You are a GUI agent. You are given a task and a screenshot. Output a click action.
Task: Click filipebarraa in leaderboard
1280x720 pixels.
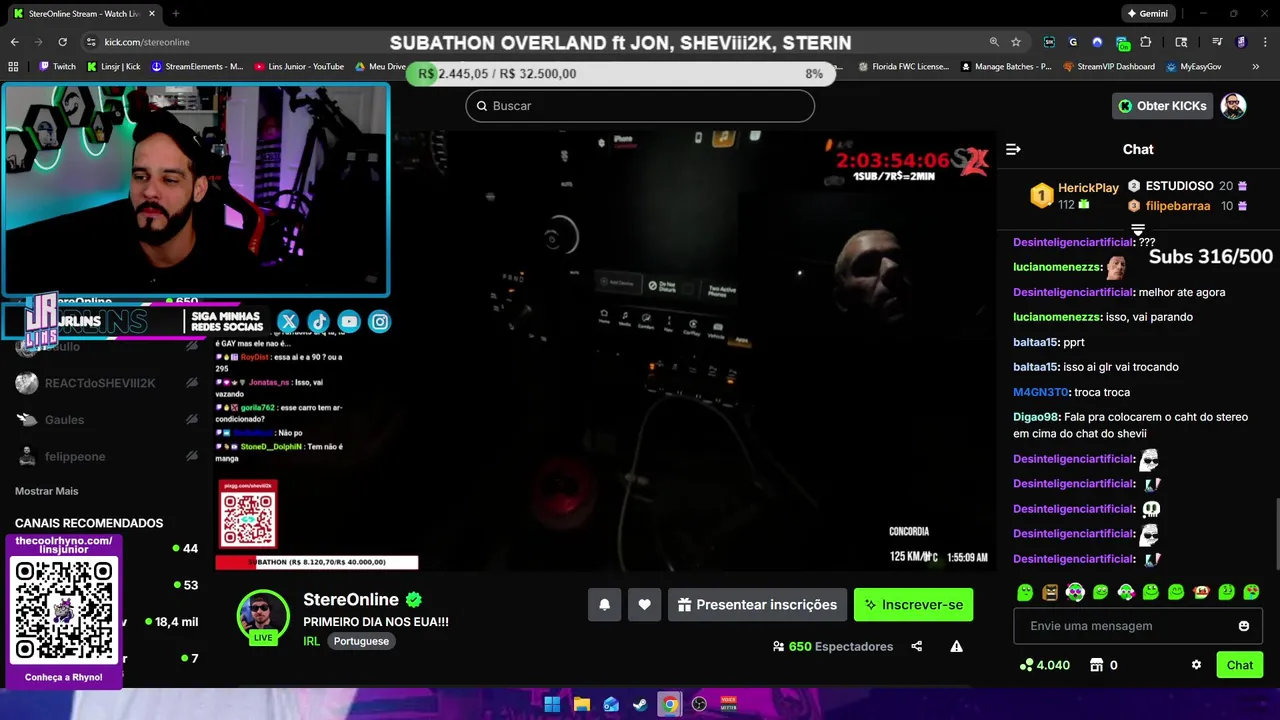click(x=1178, y=206)
